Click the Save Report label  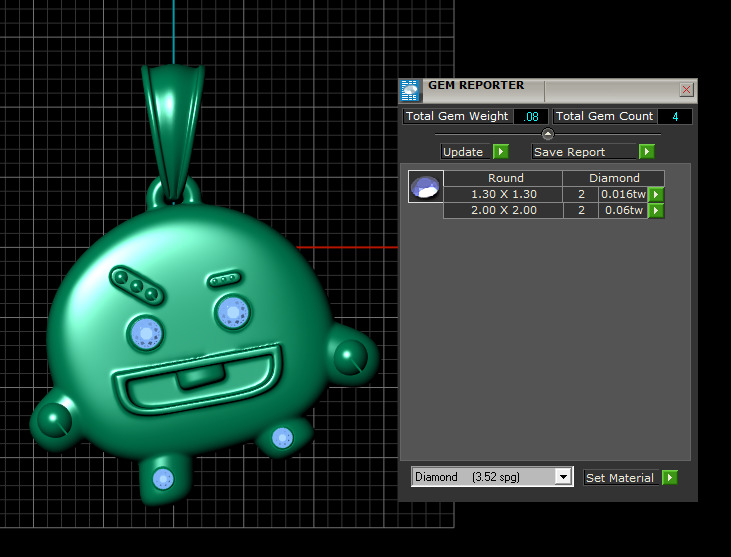tap(584, 151)
